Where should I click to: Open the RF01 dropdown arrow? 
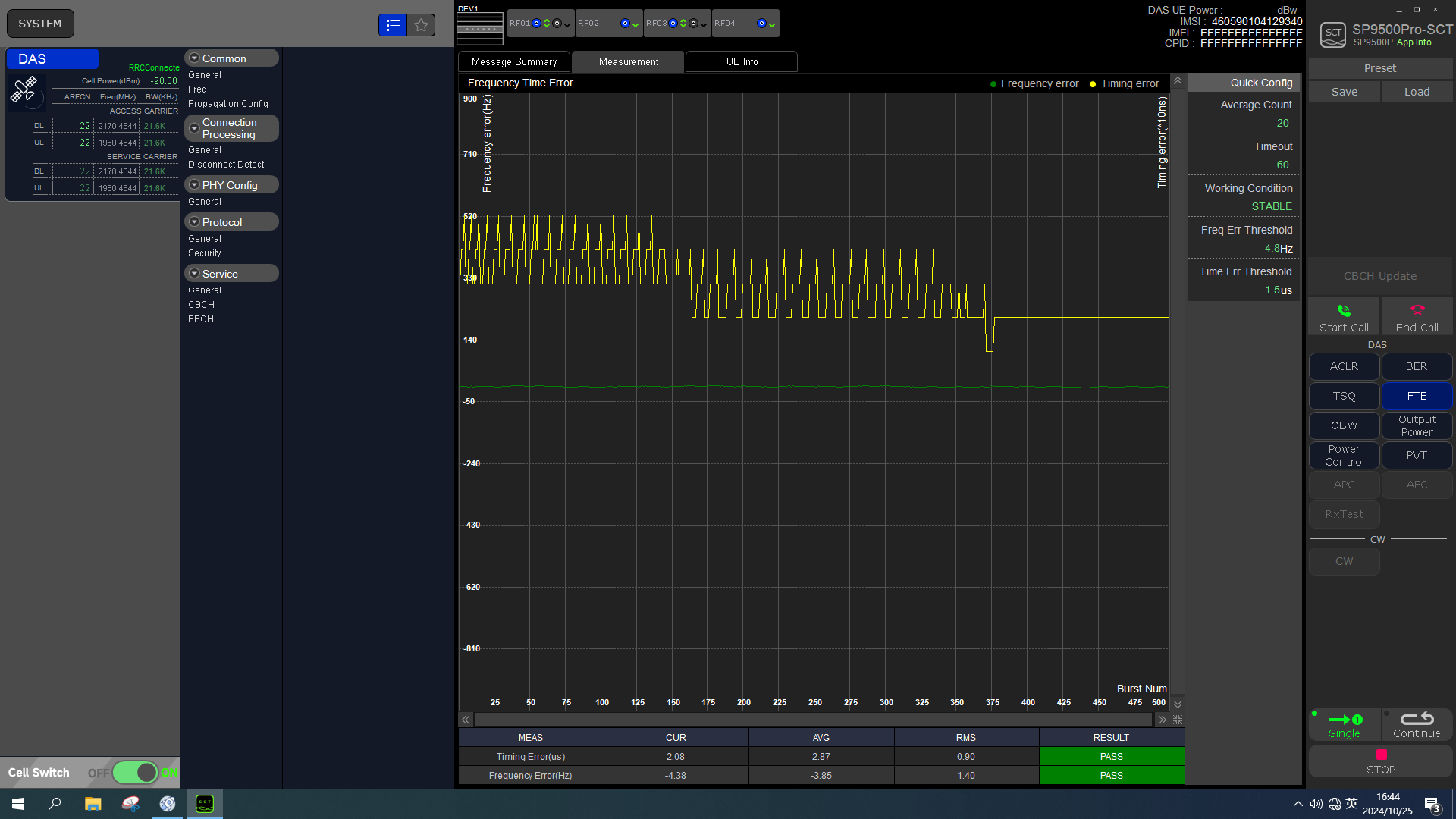(567, 26)
